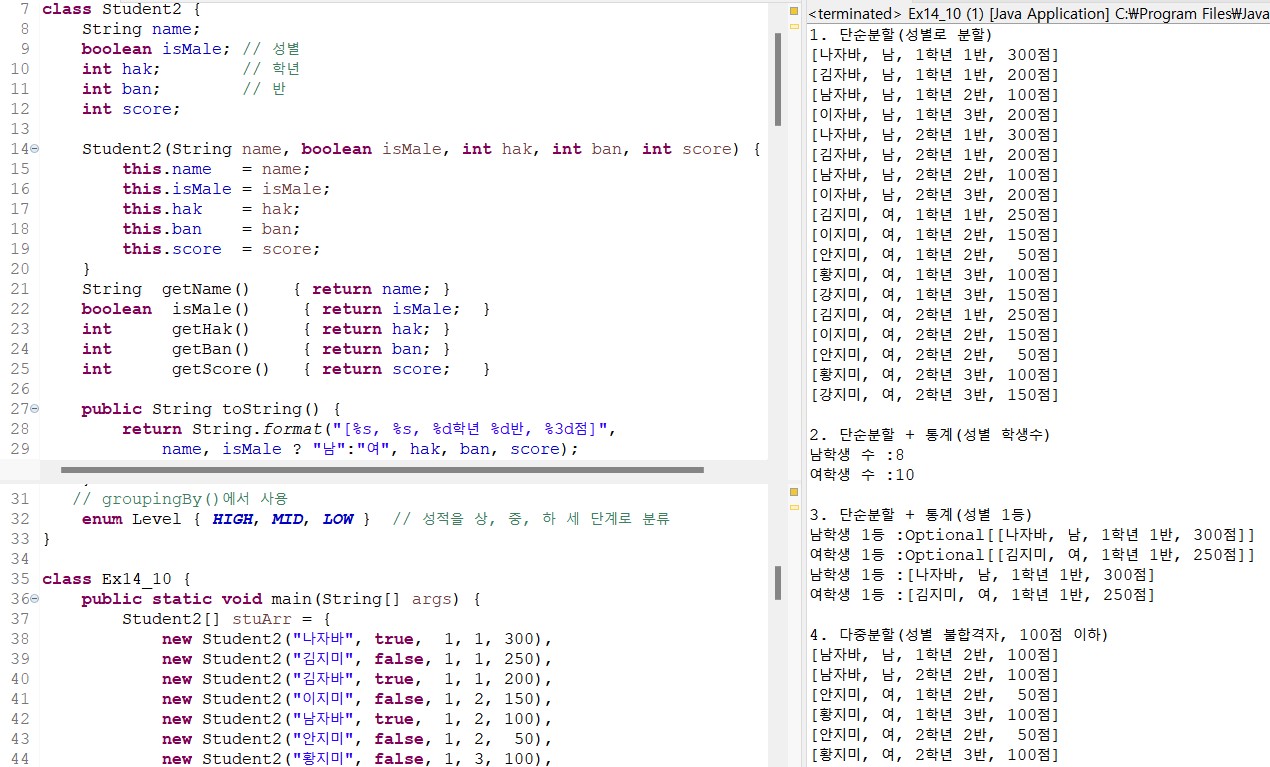Click the top yellow warning square in upper editor's overview ruler
Viewport: 1270px width, 767px height.
pos(794,12)
